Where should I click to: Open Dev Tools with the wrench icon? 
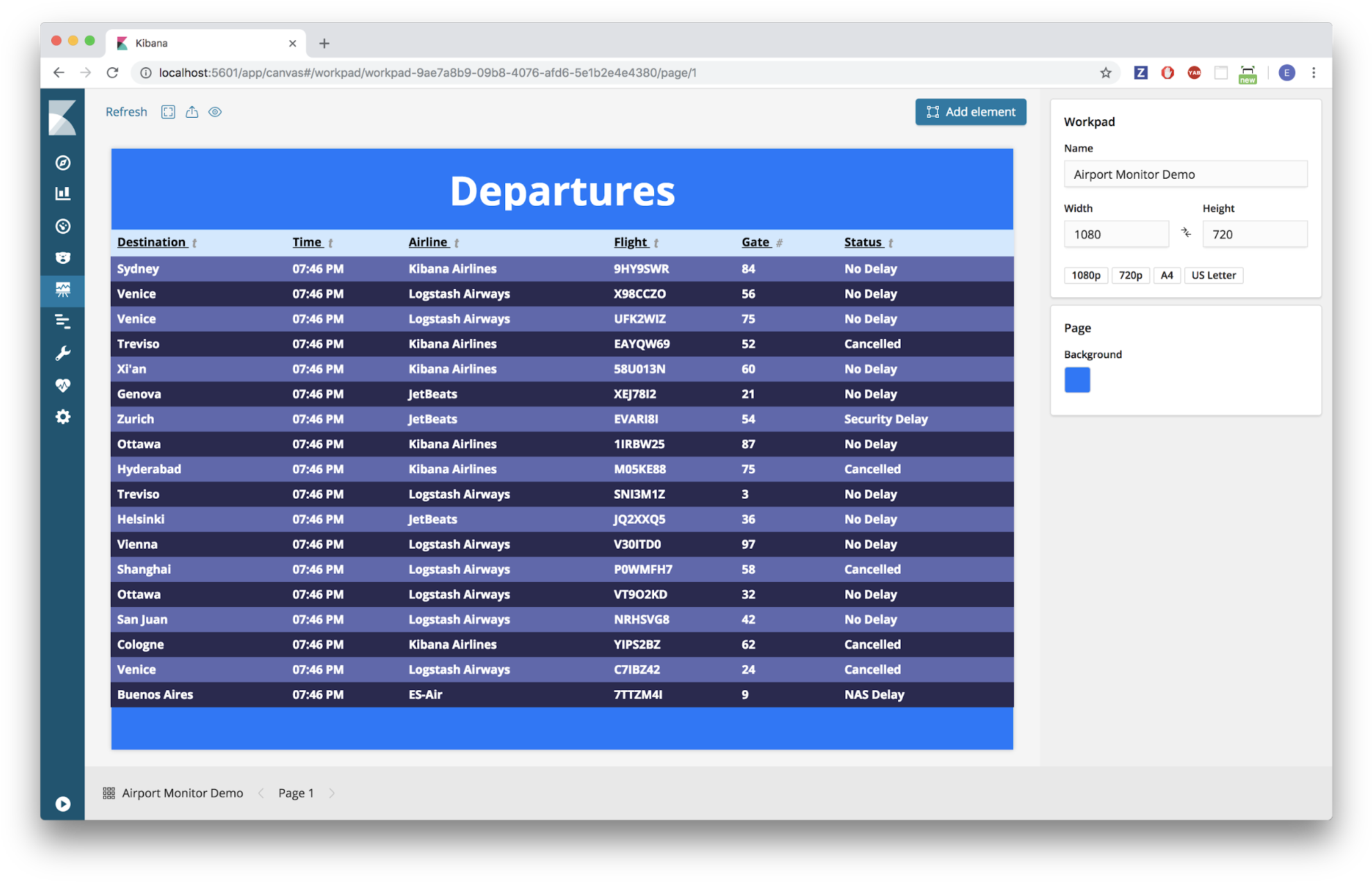(62, 353)
